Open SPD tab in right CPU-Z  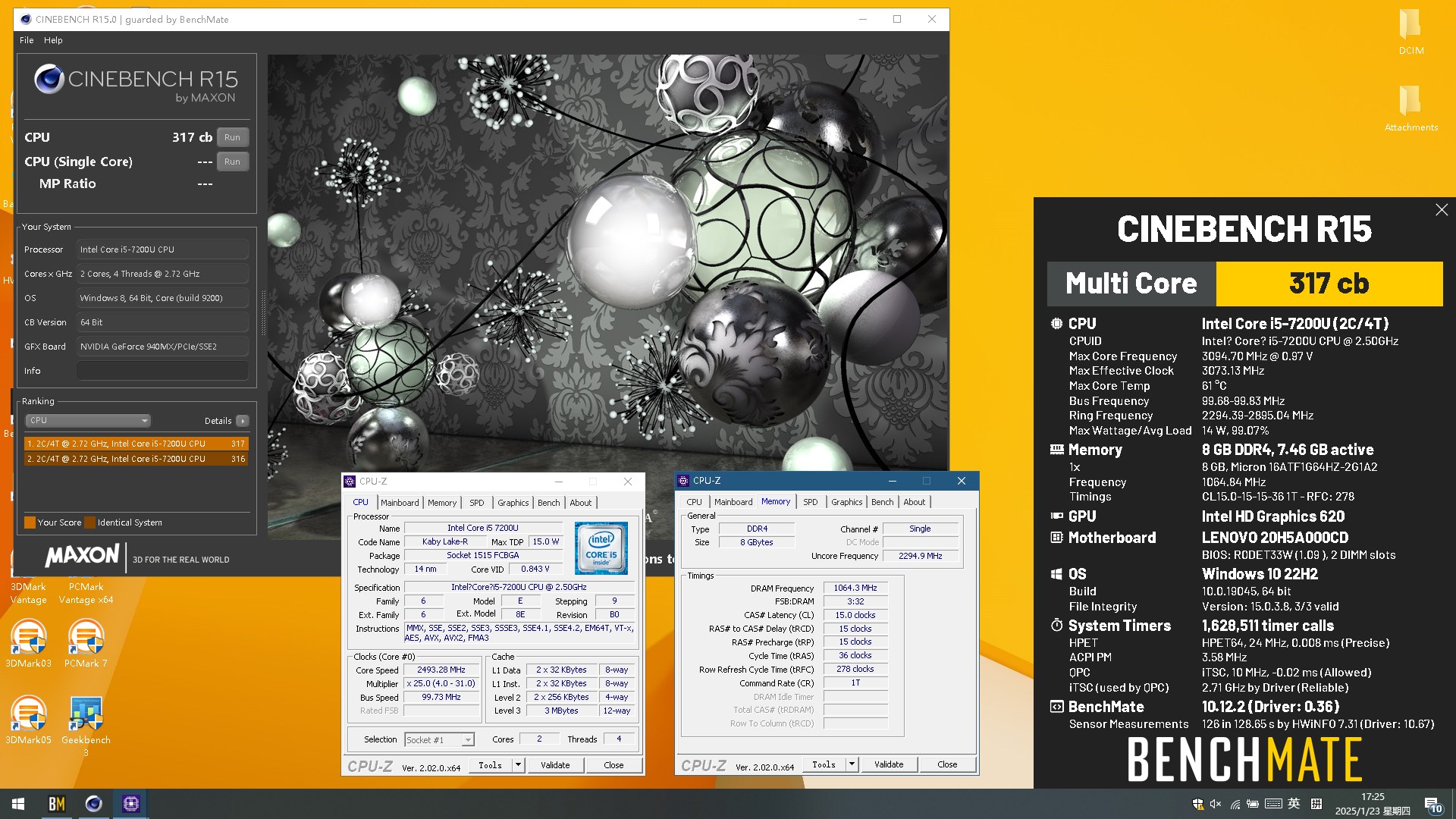pos(810,502)
